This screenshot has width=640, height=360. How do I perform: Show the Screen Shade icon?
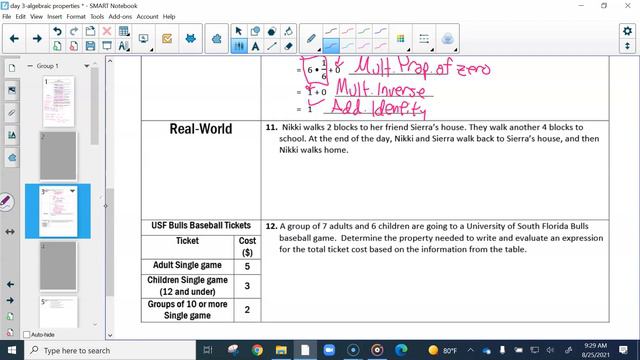pos(107,46)
